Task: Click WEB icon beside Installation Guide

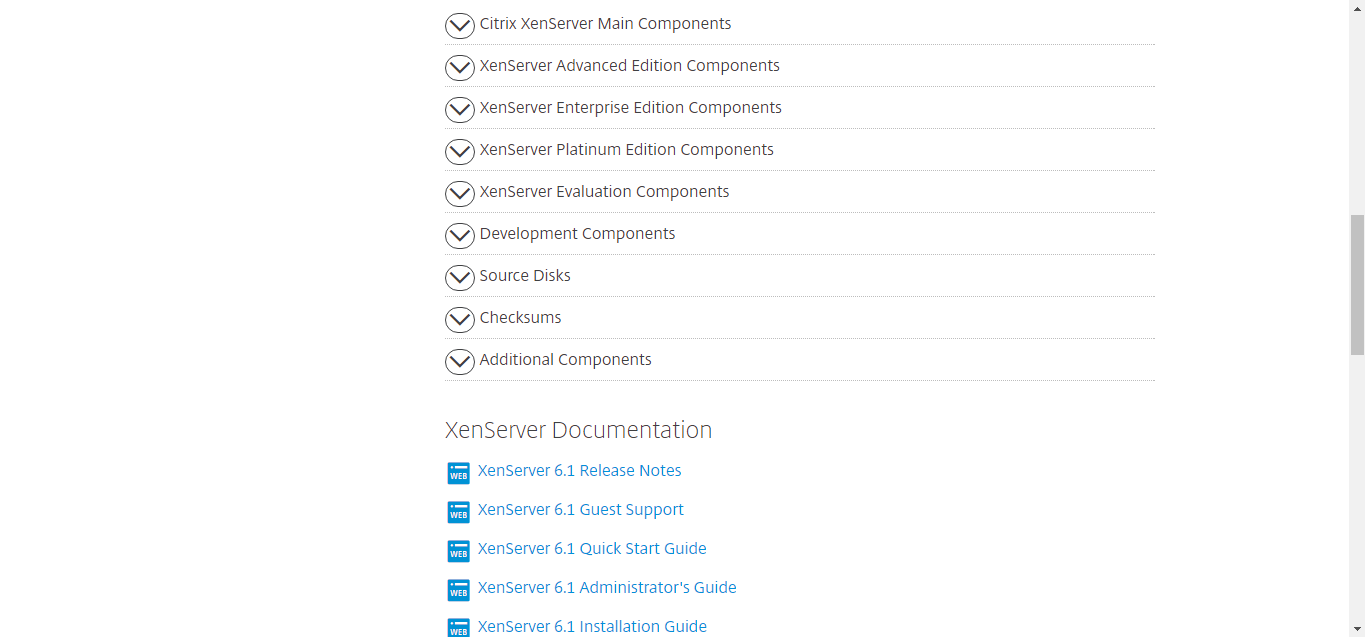Action: 458,628
